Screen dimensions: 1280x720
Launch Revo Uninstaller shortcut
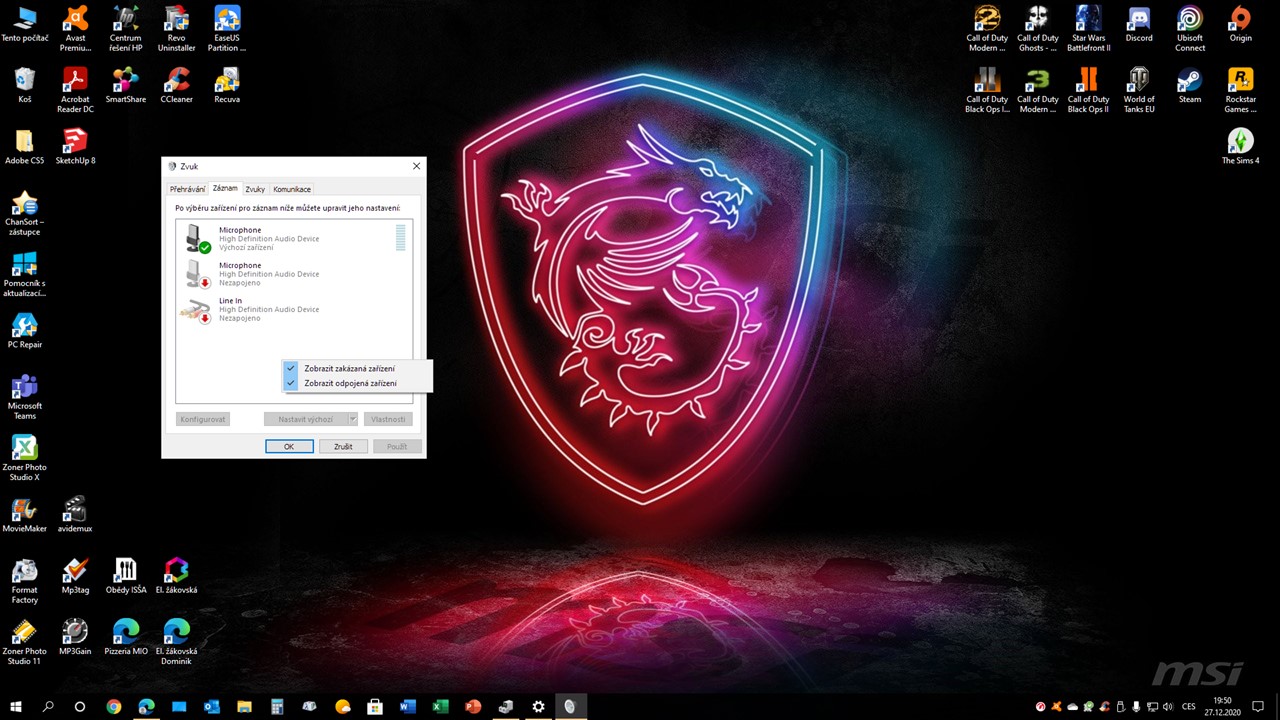[177, 28]
